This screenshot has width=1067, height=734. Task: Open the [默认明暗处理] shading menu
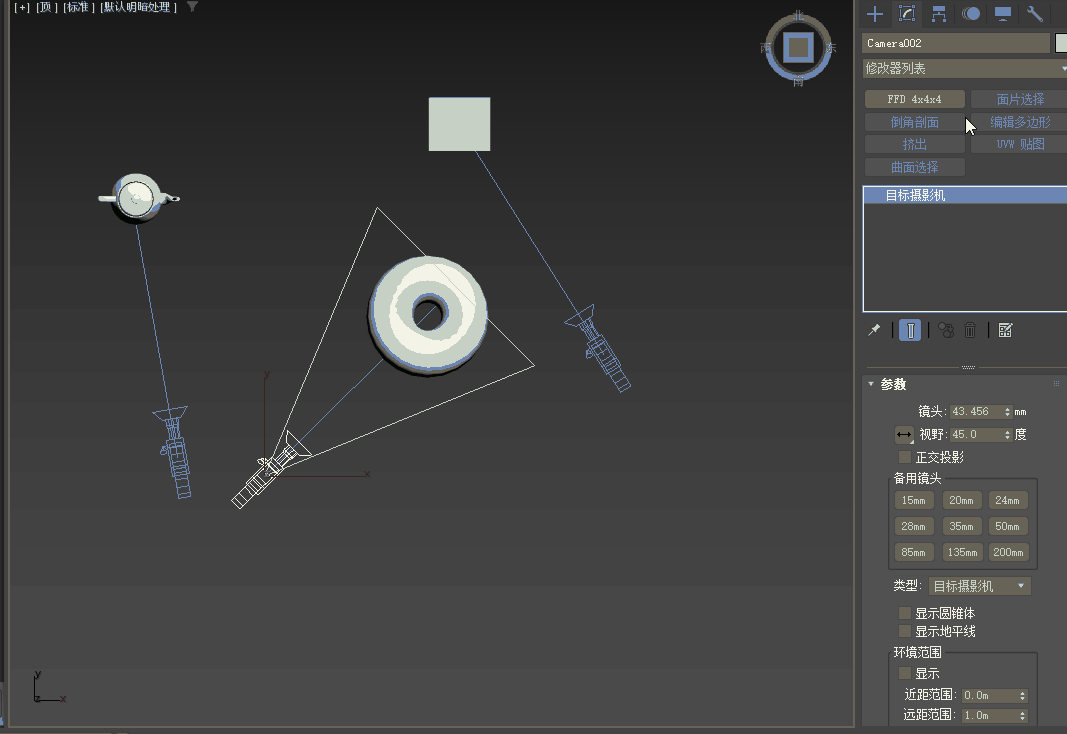(x=138, y=7)
